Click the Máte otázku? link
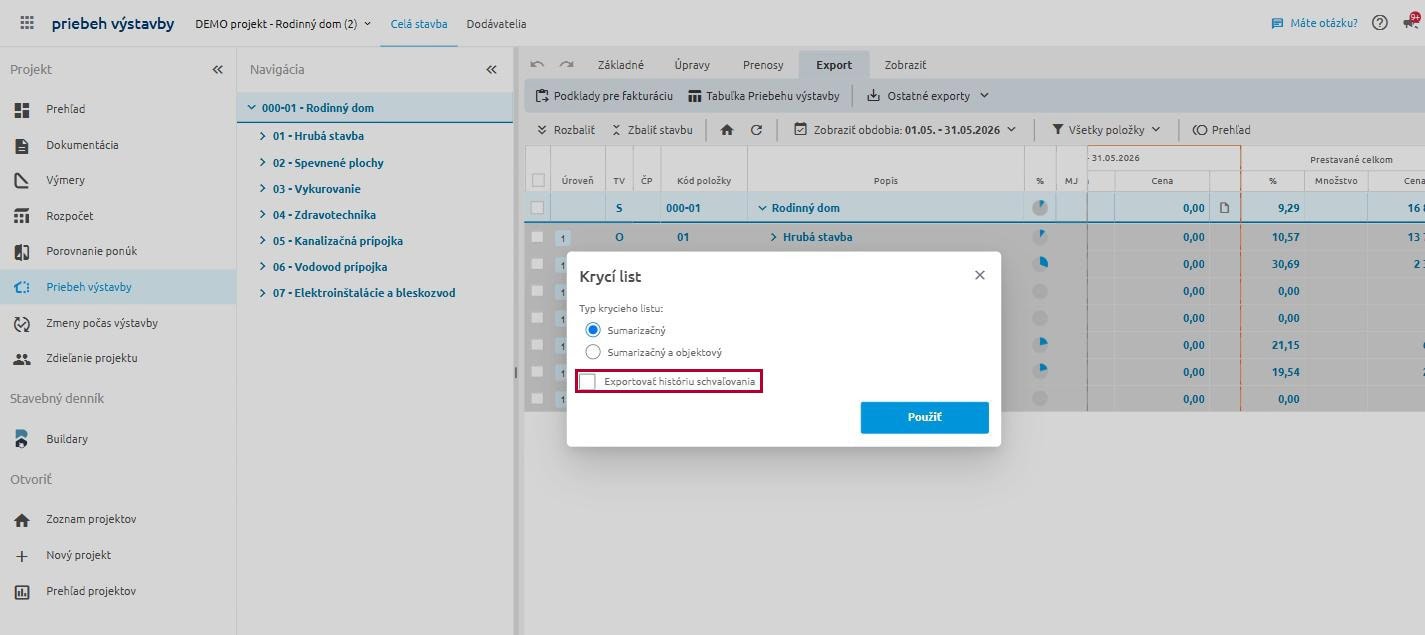The height and width of the screenshot is (635, 1425). coord(1314,23)
